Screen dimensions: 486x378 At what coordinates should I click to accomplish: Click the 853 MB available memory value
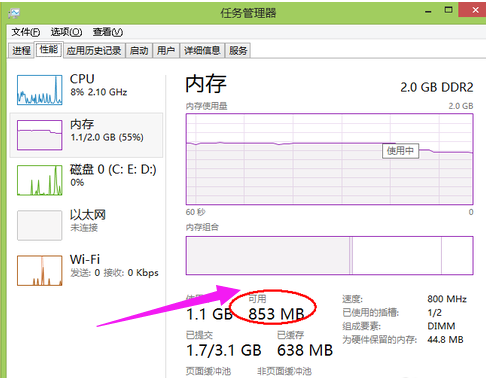[x=276, y=314]
